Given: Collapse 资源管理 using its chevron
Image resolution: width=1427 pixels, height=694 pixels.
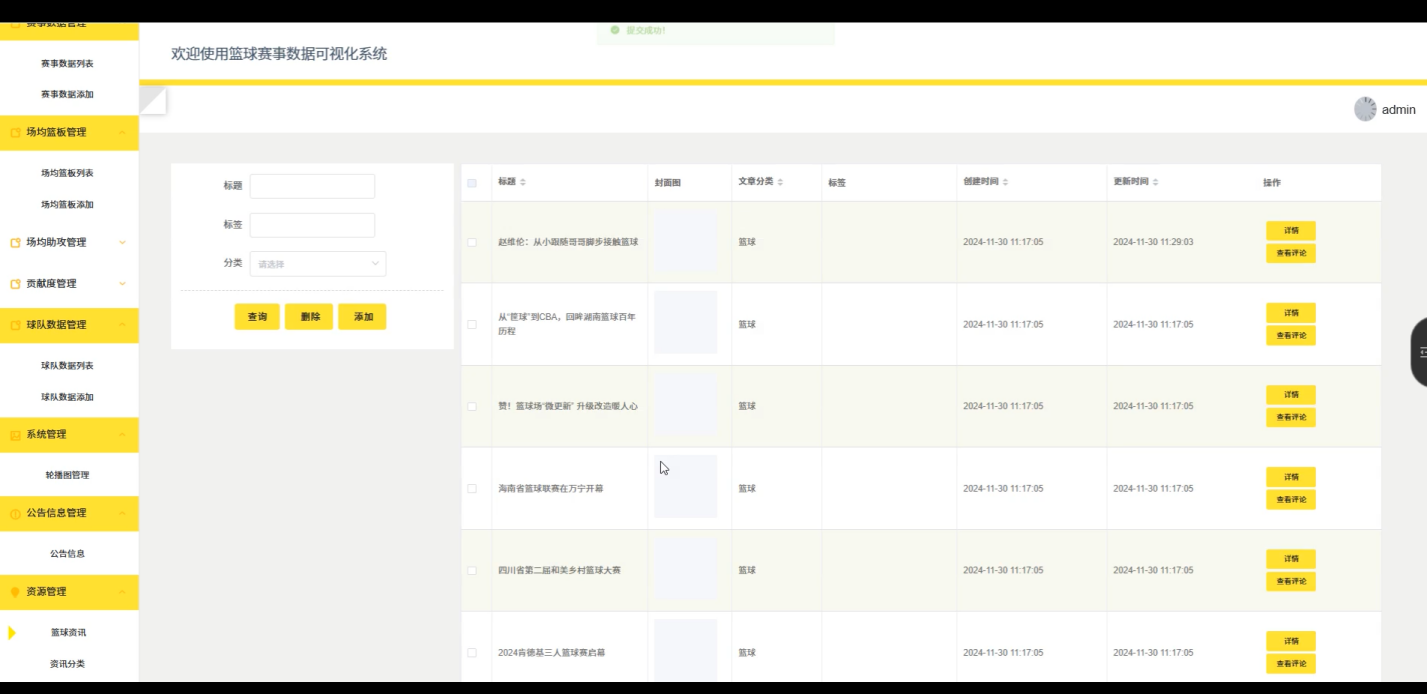Looking at the screenshot, I should point(122,592).
